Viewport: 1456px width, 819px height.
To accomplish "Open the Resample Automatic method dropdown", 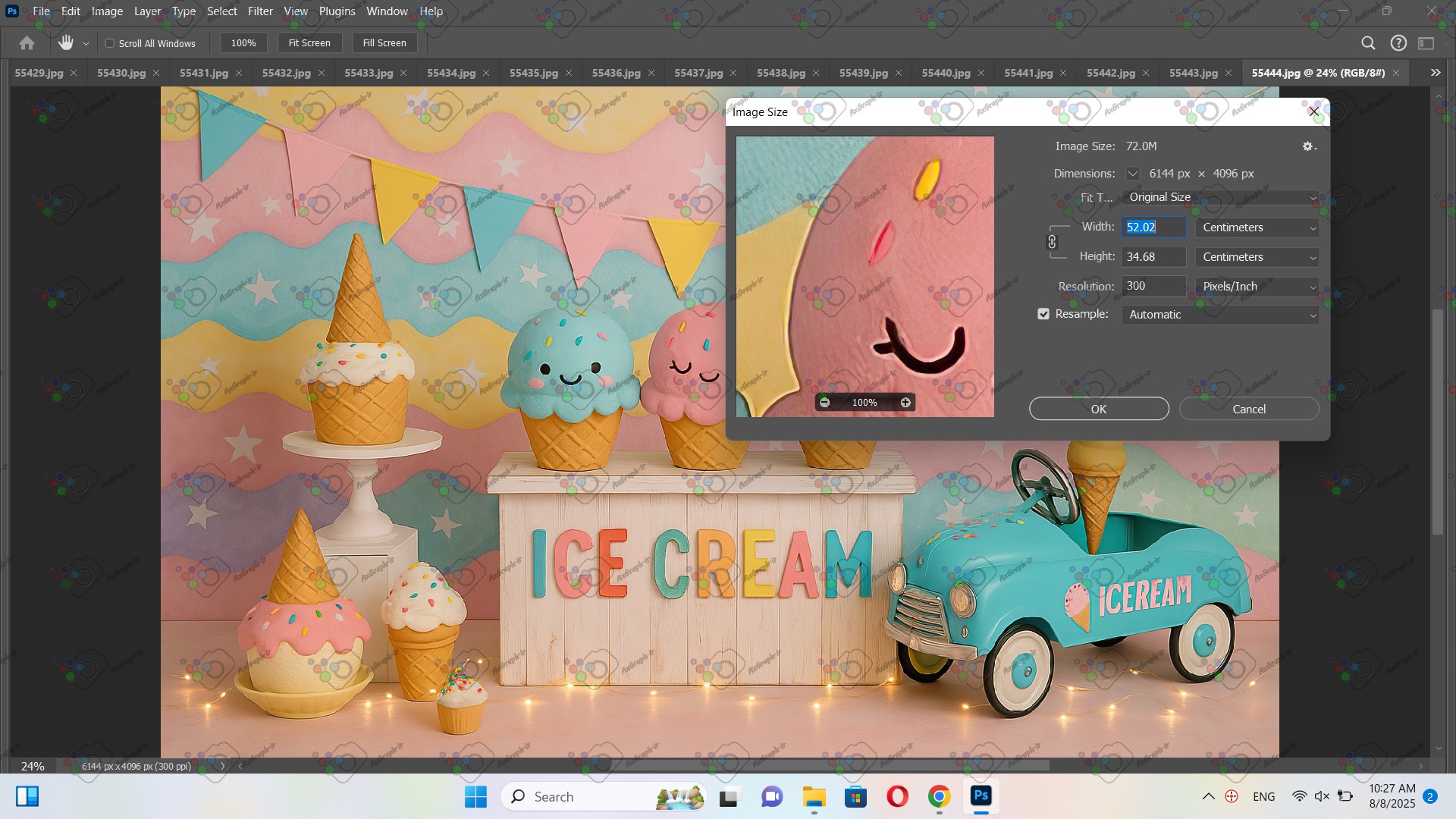I will [x=1220, y=315].
